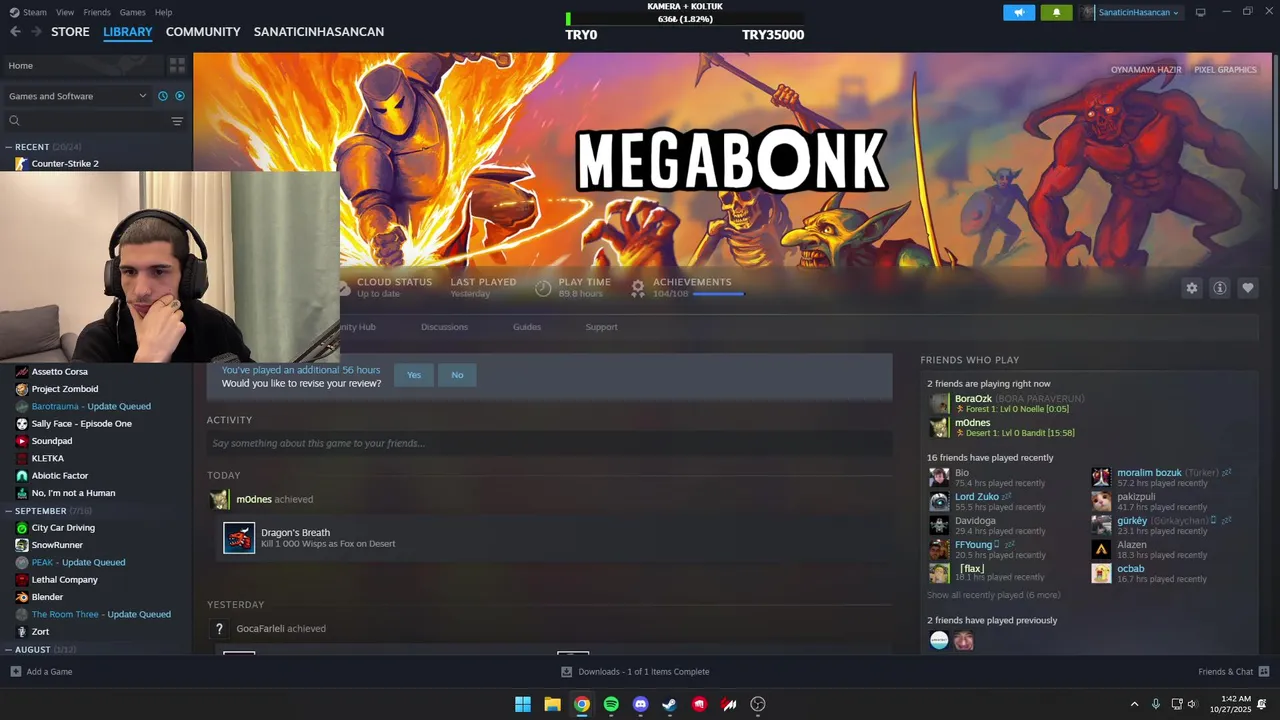Select Project Zomboid in library

pos(65,389)
